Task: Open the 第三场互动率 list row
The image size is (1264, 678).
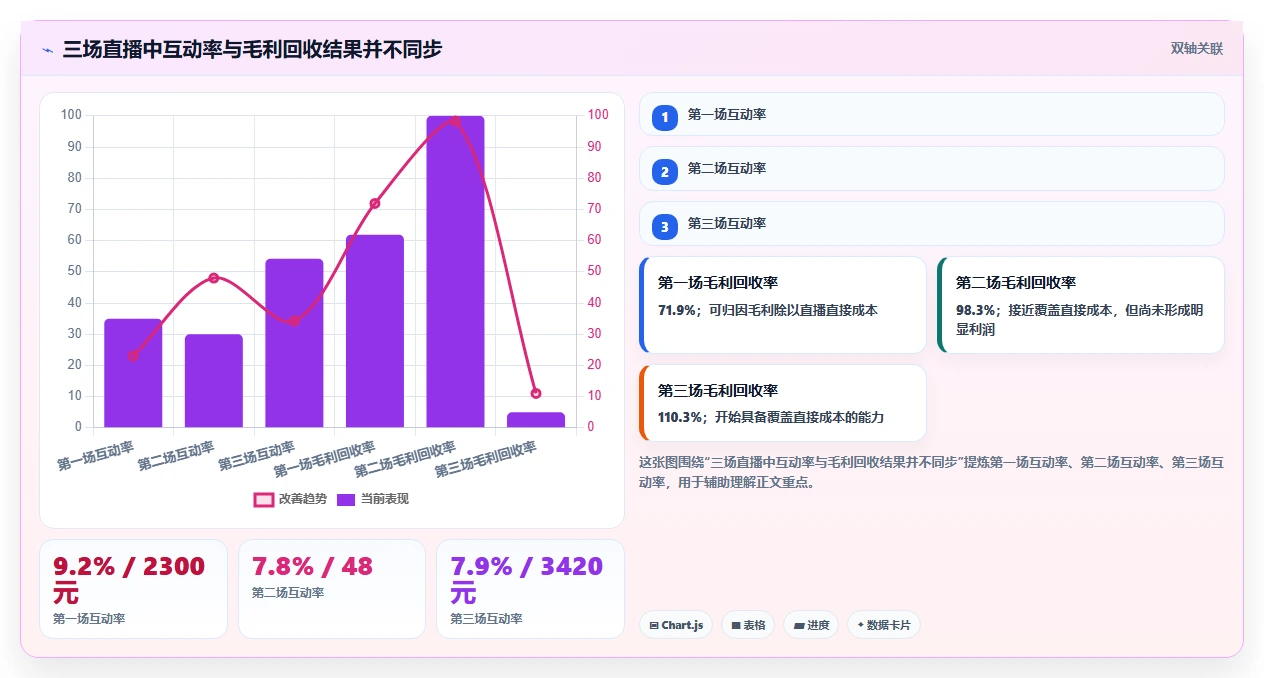Action: point(932,223)
